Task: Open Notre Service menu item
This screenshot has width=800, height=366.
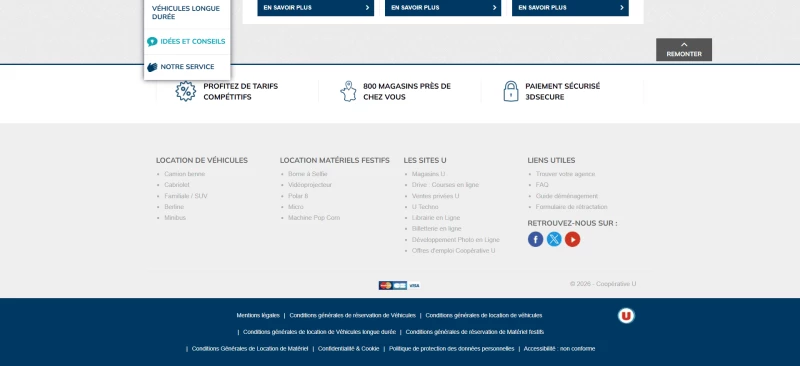Action: (187, 67)
